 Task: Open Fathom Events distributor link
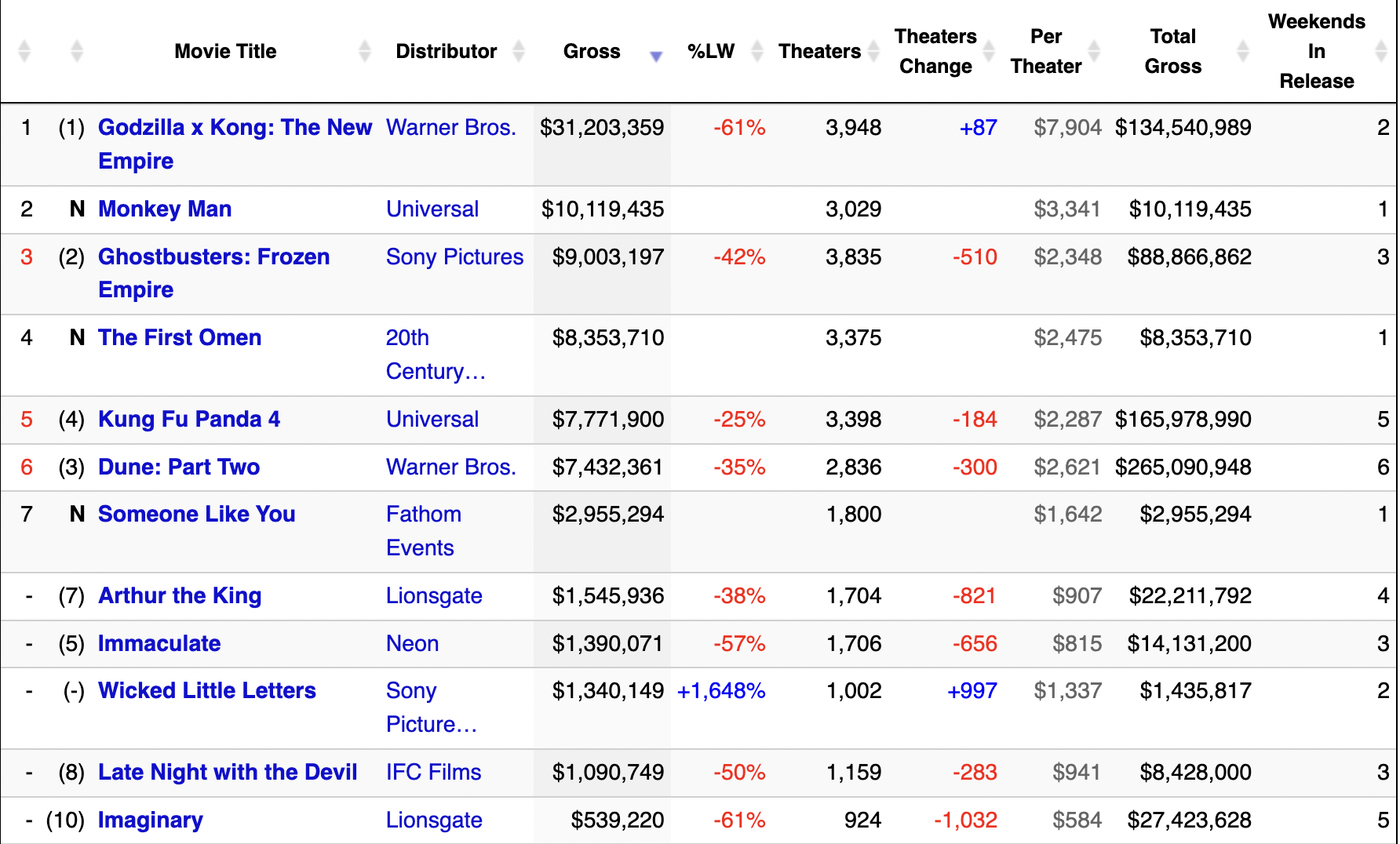pyautogui.click(x=424, y=531)
